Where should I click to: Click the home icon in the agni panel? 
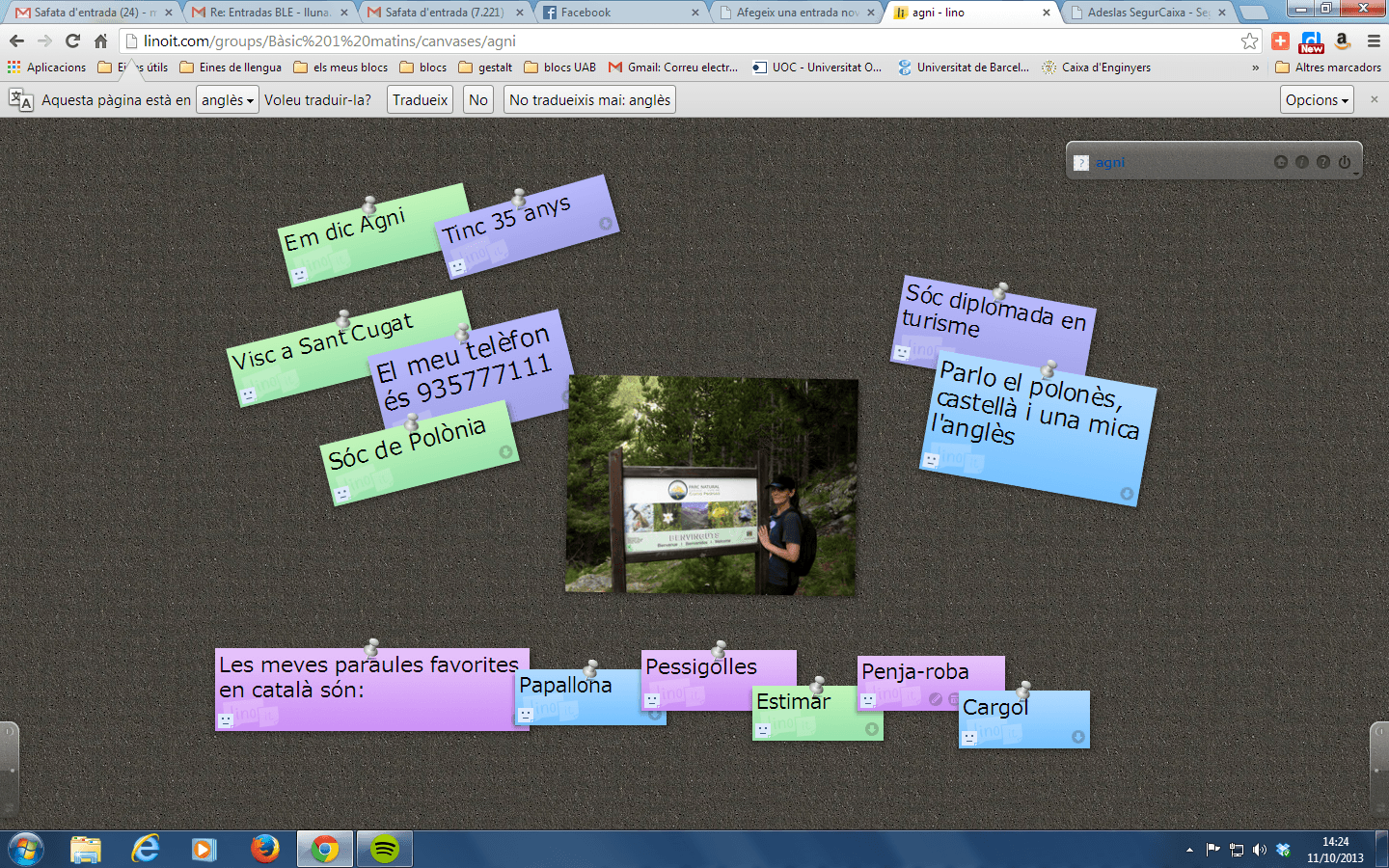(x=1280, y=162)
